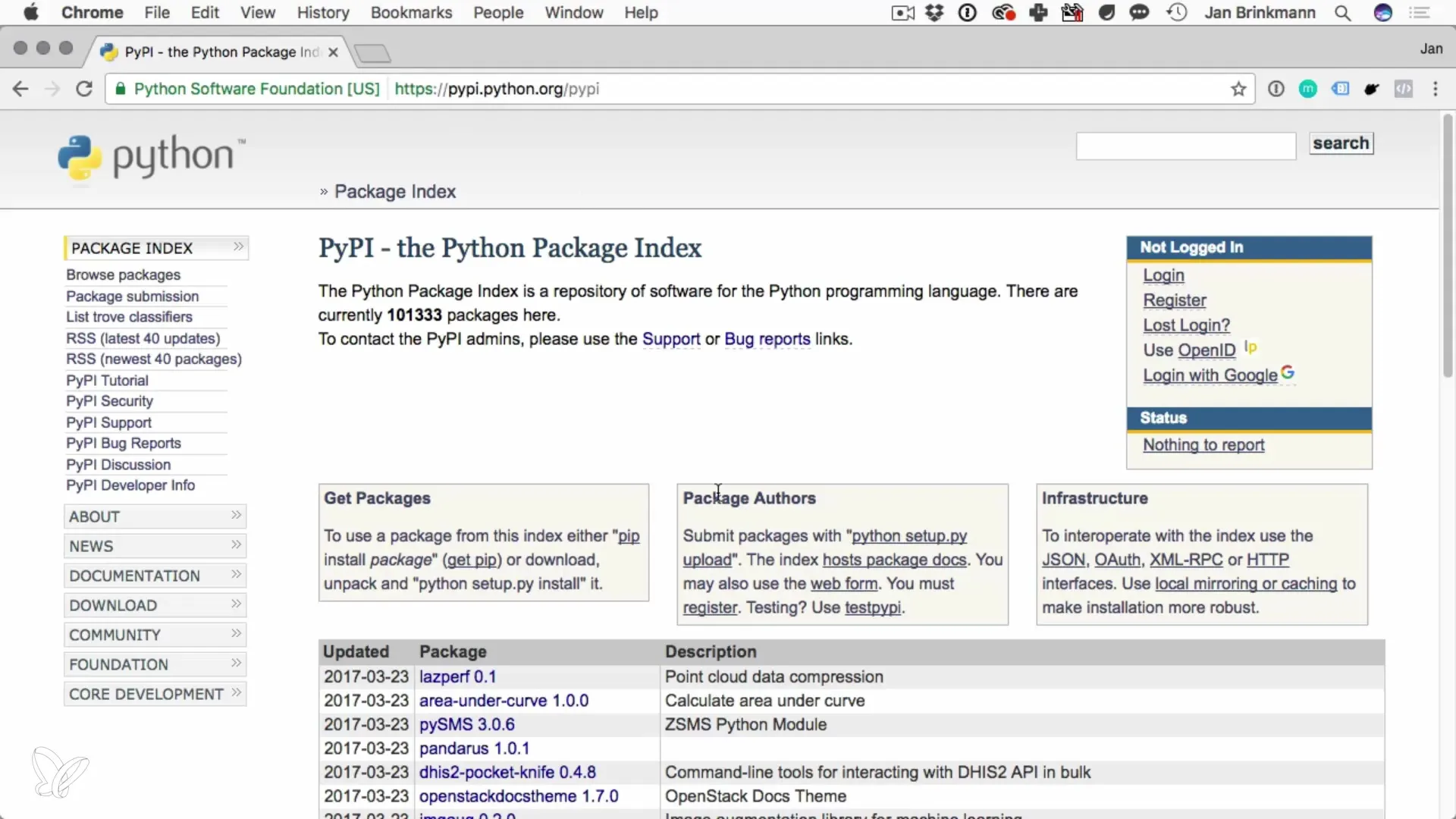Expand the COMMUNITY sidebar section
The image size is (1456, 819).
coord(155,635)
